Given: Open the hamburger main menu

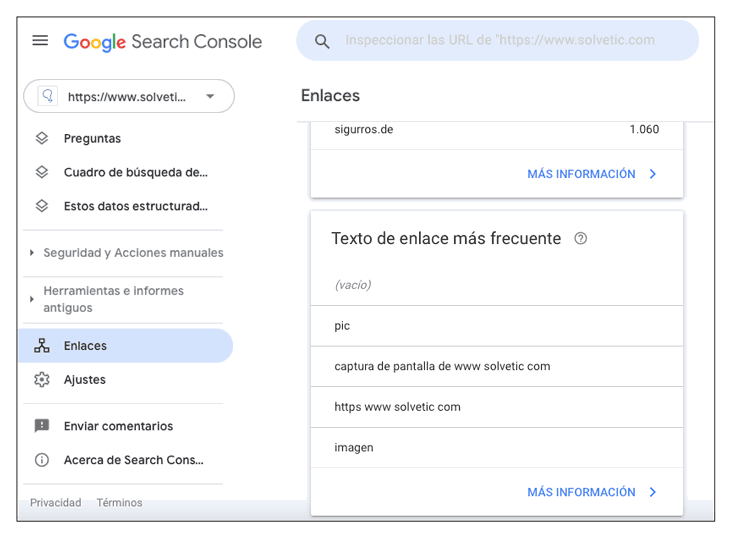Looking at the screenshot, I should pyautogui.click(x=40, y=41).
